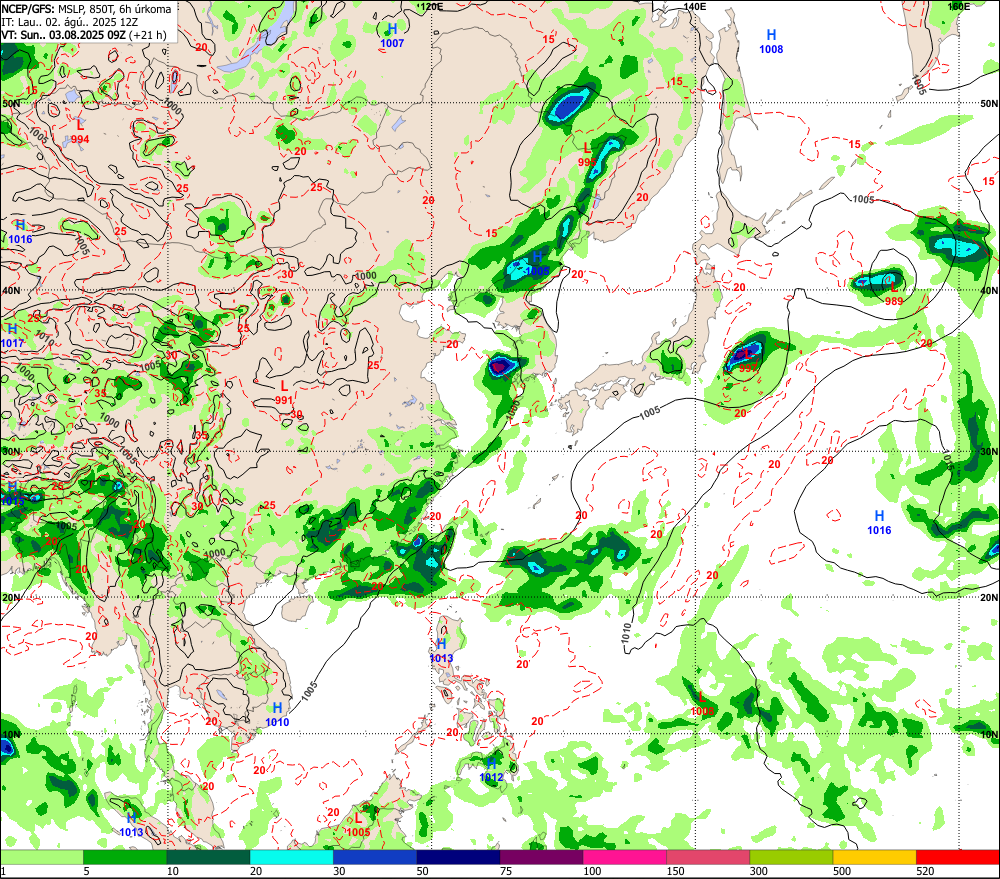Click the bright red 520+ legend swatch
This screenshot has width=1000, height=879.
pos(958,857)
